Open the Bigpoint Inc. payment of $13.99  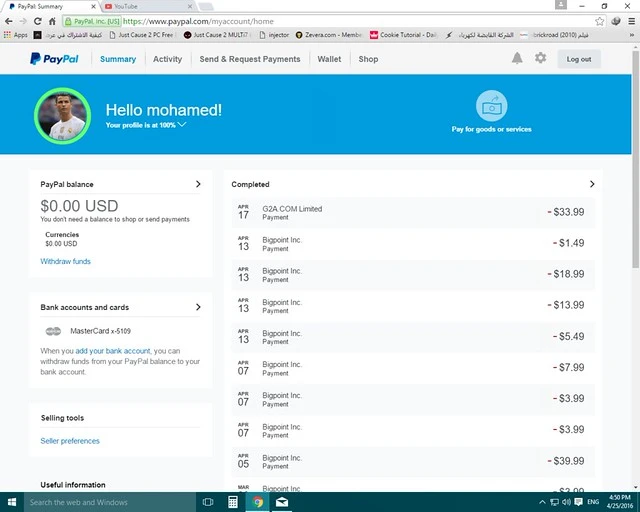coord(413,305)
